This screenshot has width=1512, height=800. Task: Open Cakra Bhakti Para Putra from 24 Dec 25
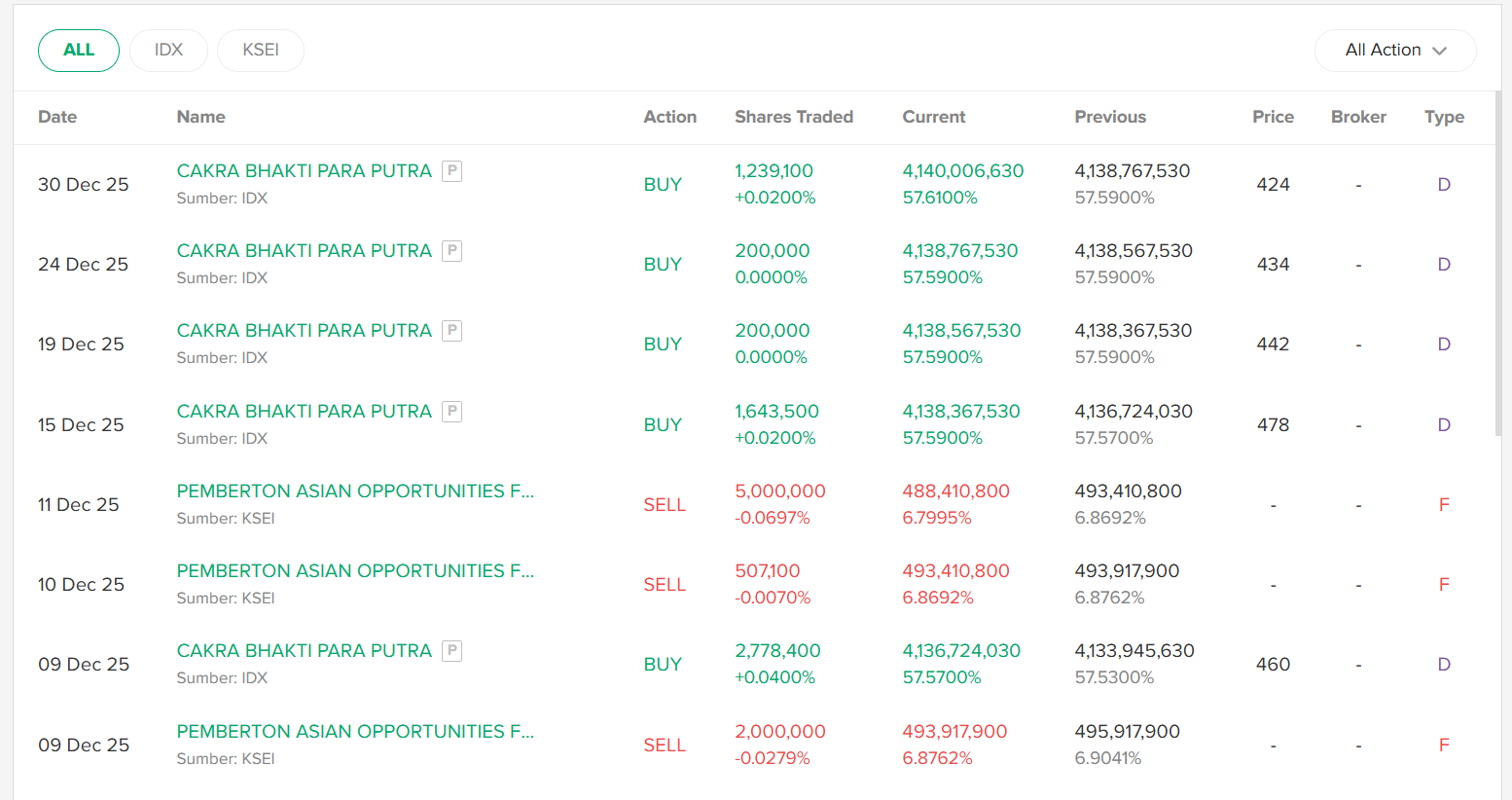pos(305,251)
